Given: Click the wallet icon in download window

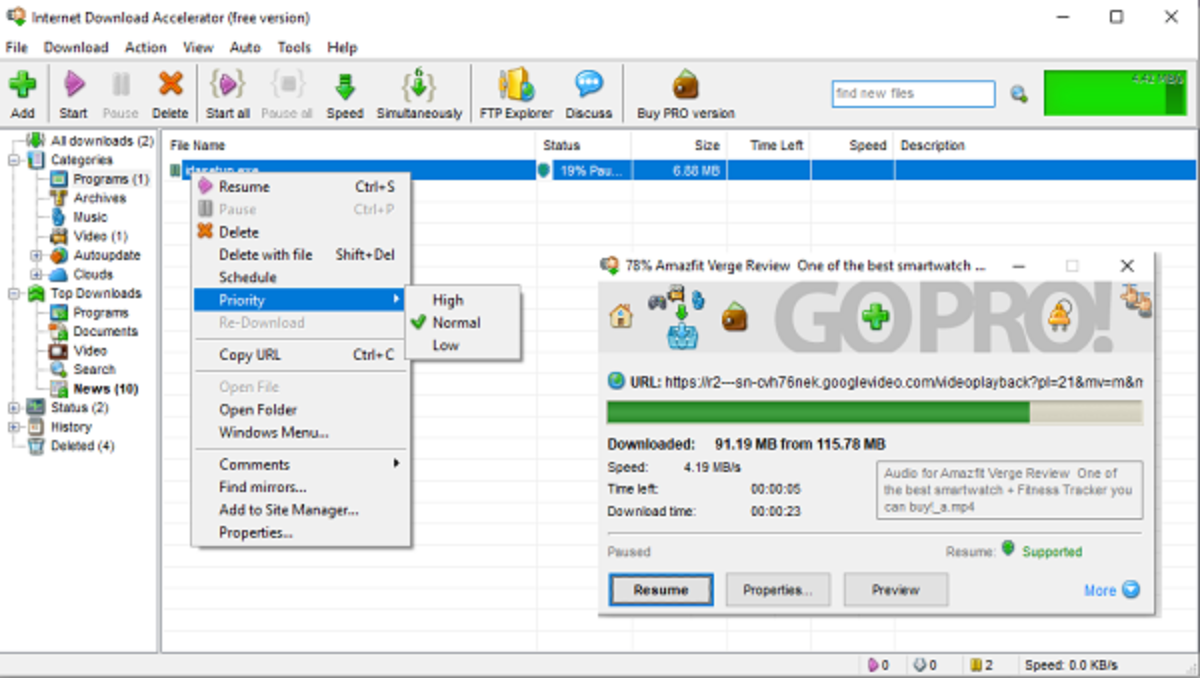Looking at the screenshot, I should coord(735,317).
